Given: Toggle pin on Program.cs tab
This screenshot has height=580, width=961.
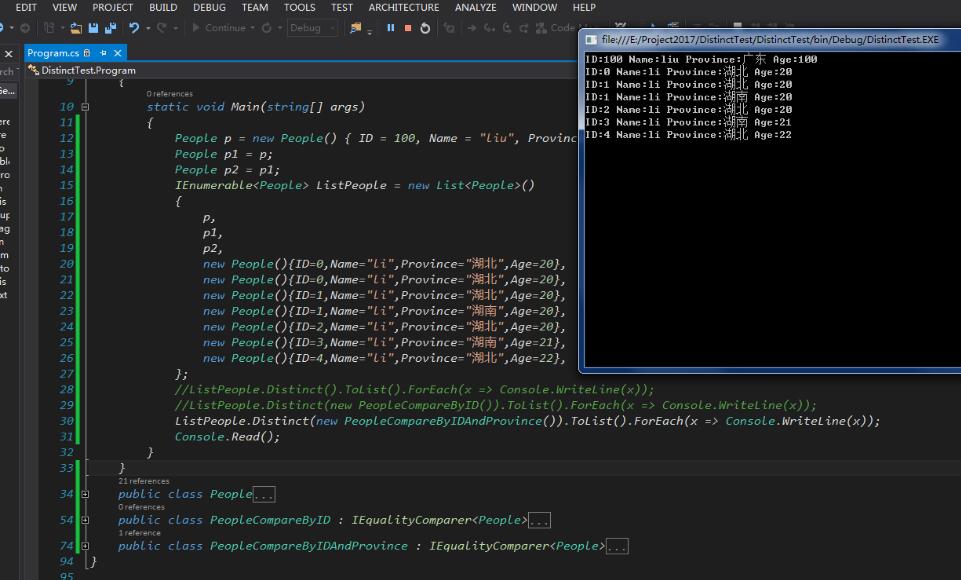Looking at the screenshot, I should [x=101, y=53].
